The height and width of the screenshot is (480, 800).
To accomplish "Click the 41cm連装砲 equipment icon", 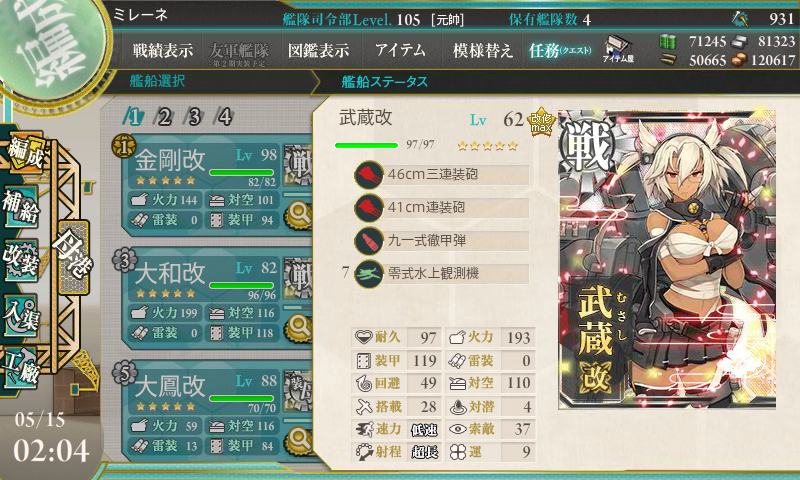I will click(x=369, y=208).
